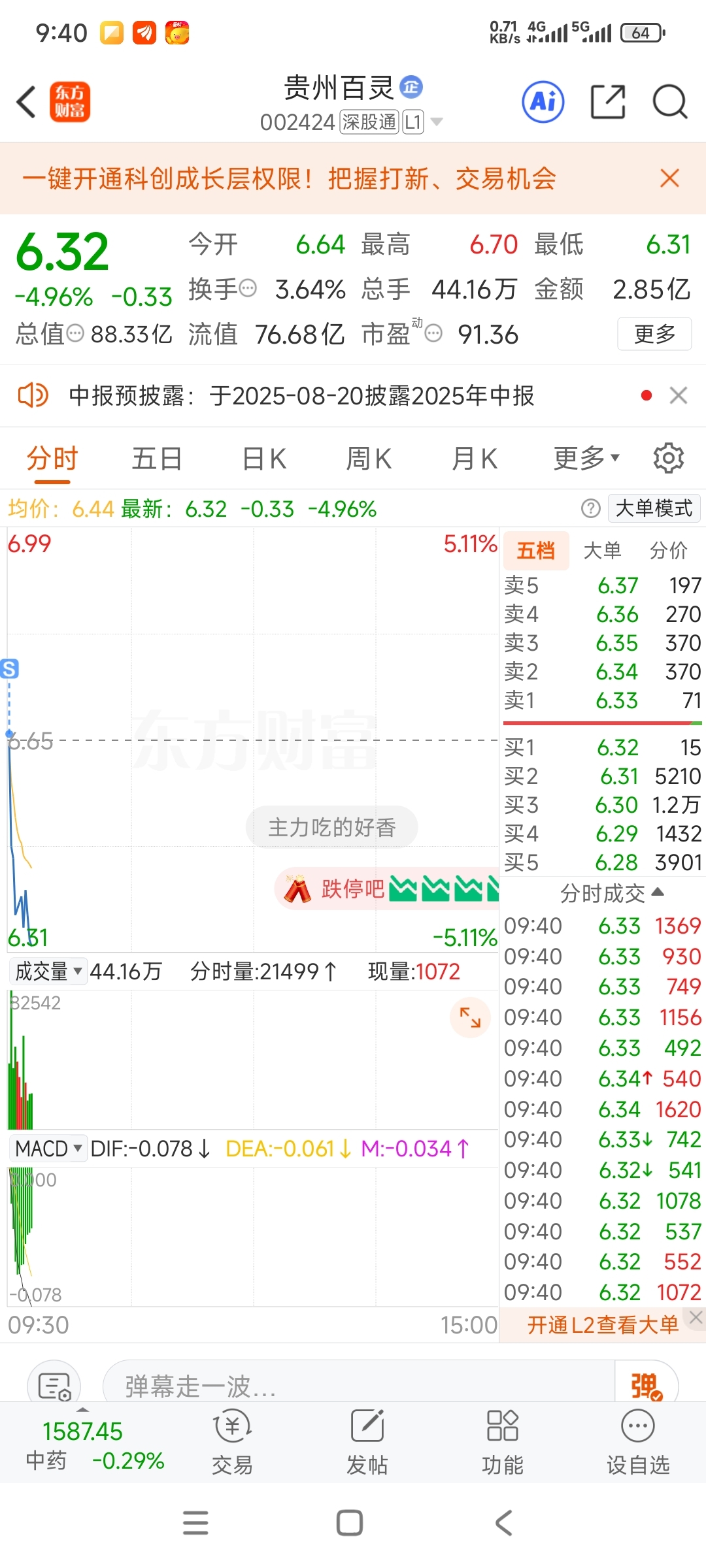Open 发帖 post icon
The height and width of the screenshot is (1568, 706).
(367, 1443)
